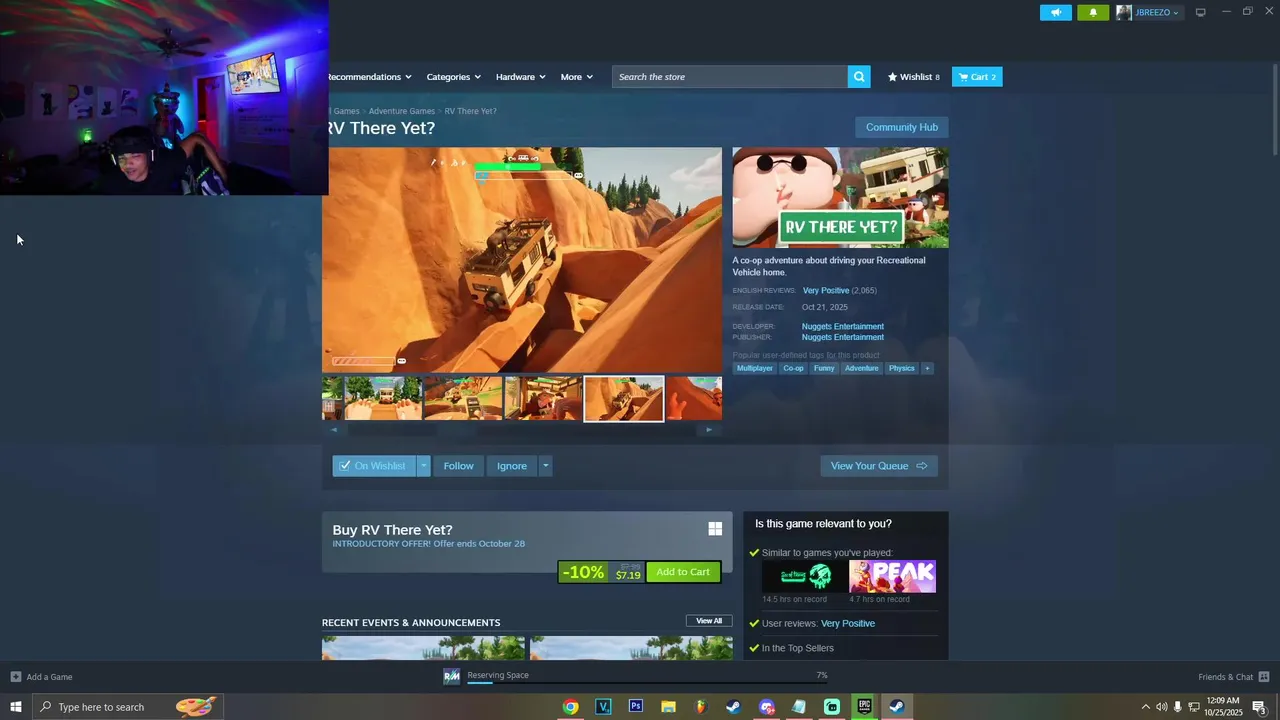1280x720 pixels.
Task: Open Nuggets Entertainment publisher link
Action: 843,337
